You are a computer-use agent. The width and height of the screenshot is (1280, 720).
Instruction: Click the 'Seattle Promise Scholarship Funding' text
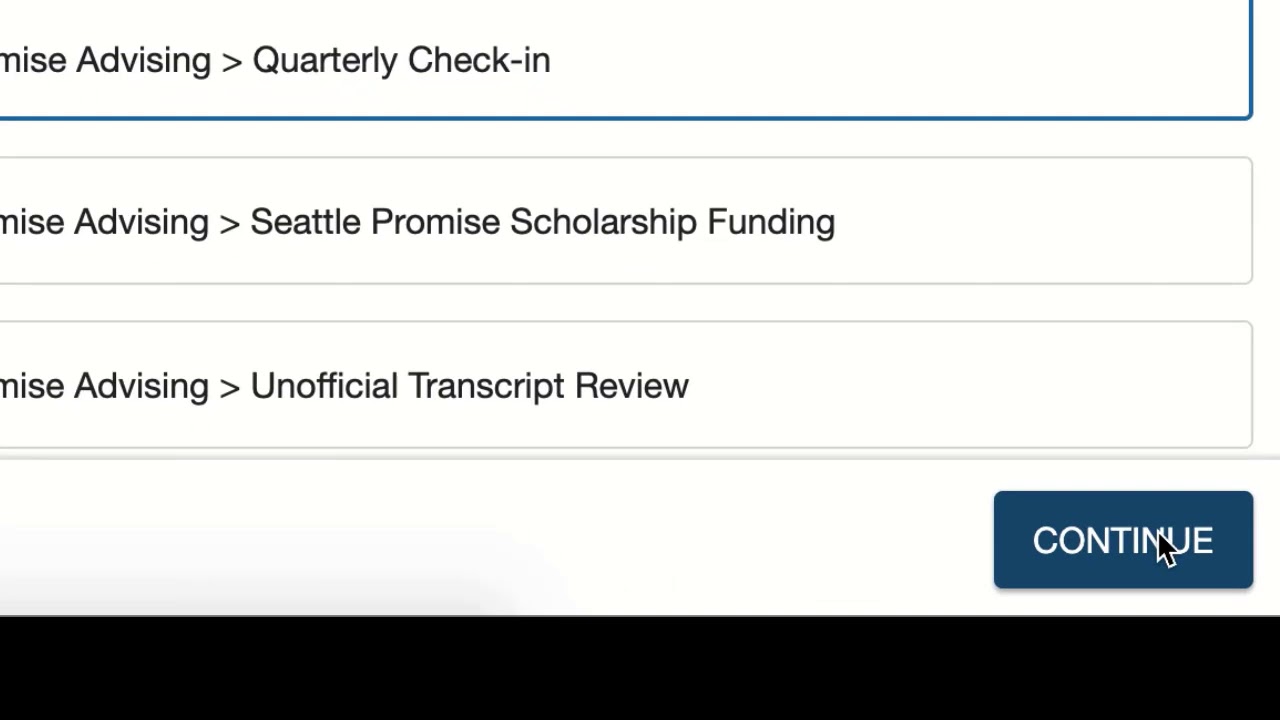pyautogui.click(x=542, y=221)
